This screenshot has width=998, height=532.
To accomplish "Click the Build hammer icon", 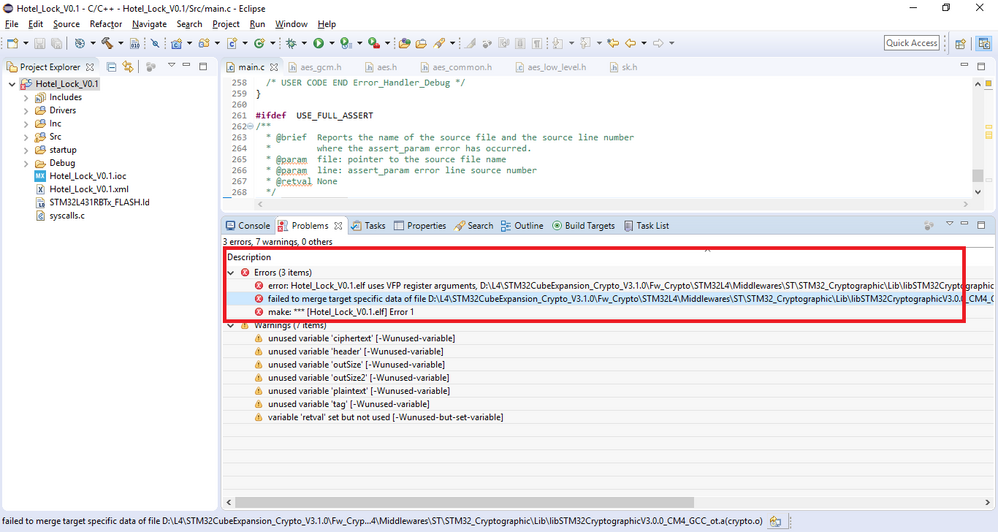I will (x=107, y=43).
